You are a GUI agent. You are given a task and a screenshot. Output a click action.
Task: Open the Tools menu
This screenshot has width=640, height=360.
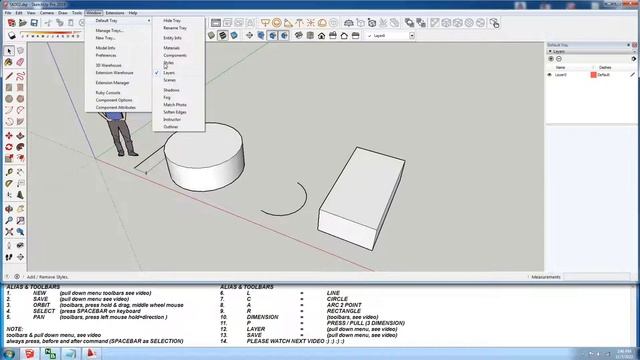click(77, 13)
